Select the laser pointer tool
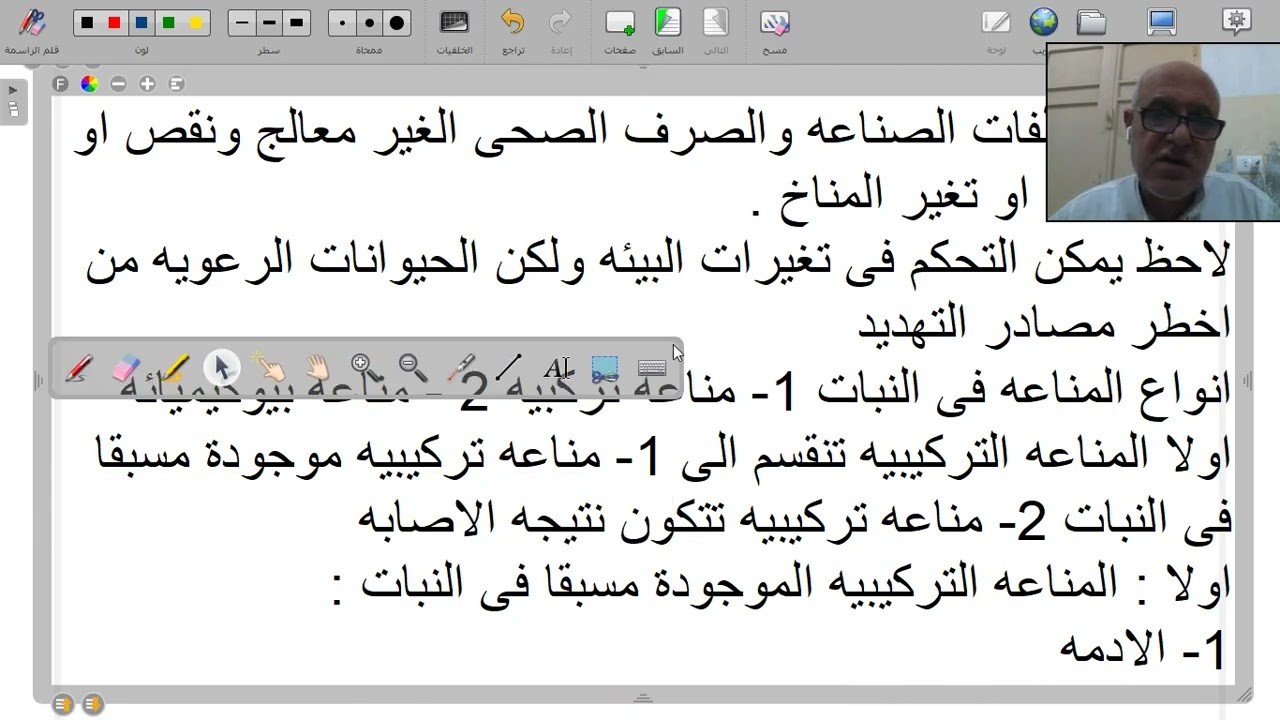 (x=460, y=369)
